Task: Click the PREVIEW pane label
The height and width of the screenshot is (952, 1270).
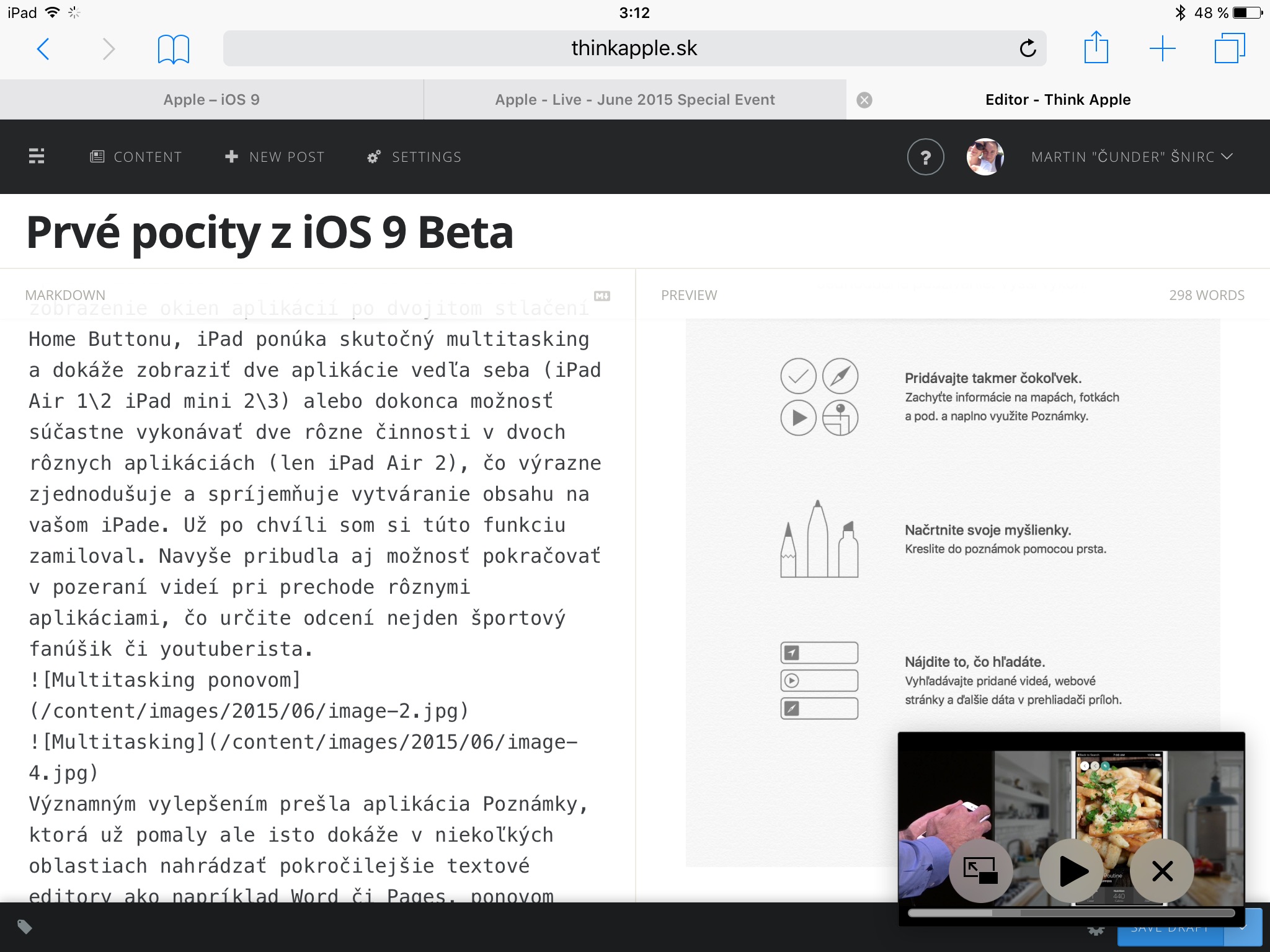Action: (x=689, y=295)
